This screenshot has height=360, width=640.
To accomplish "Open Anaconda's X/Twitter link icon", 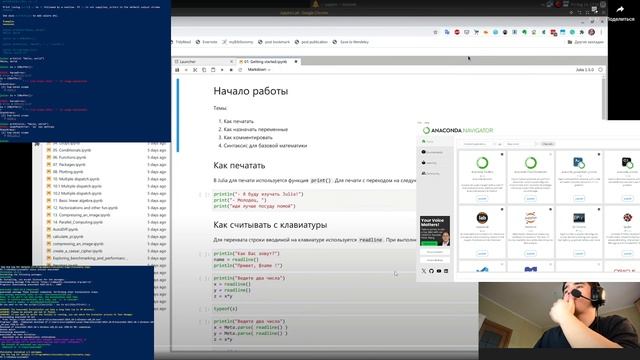I will (424, 271).
